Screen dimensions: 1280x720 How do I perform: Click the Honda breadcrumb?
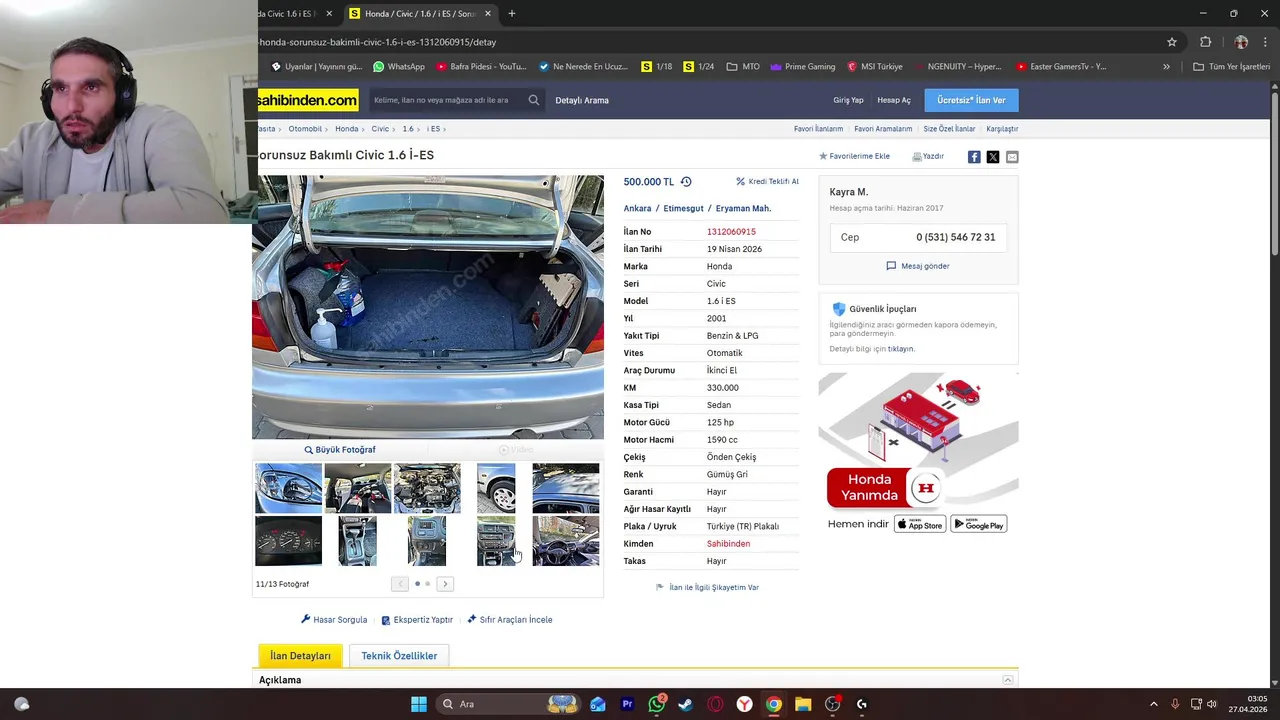[x=346, y=129]
